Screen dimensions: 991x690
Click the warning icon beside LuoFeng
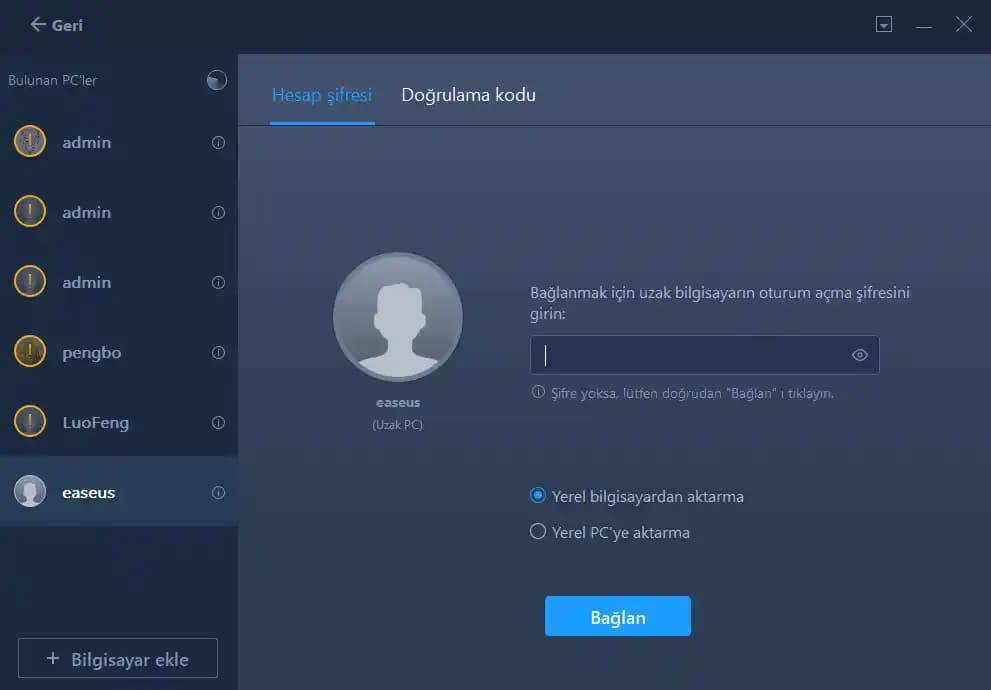coord(29,422)
